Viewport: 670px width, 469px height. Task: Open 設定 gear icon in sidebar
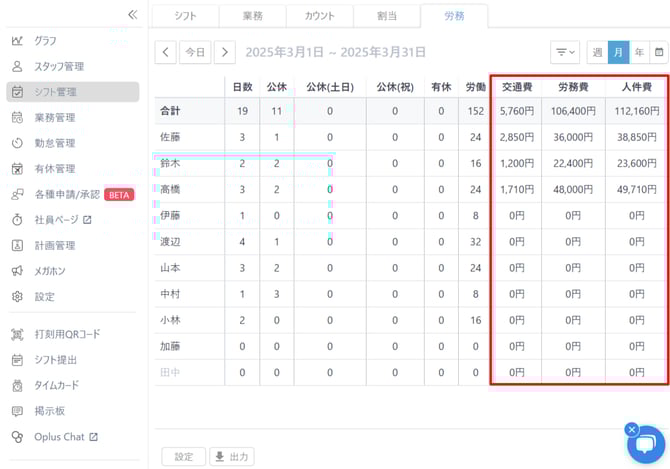[x=17, y=297]
